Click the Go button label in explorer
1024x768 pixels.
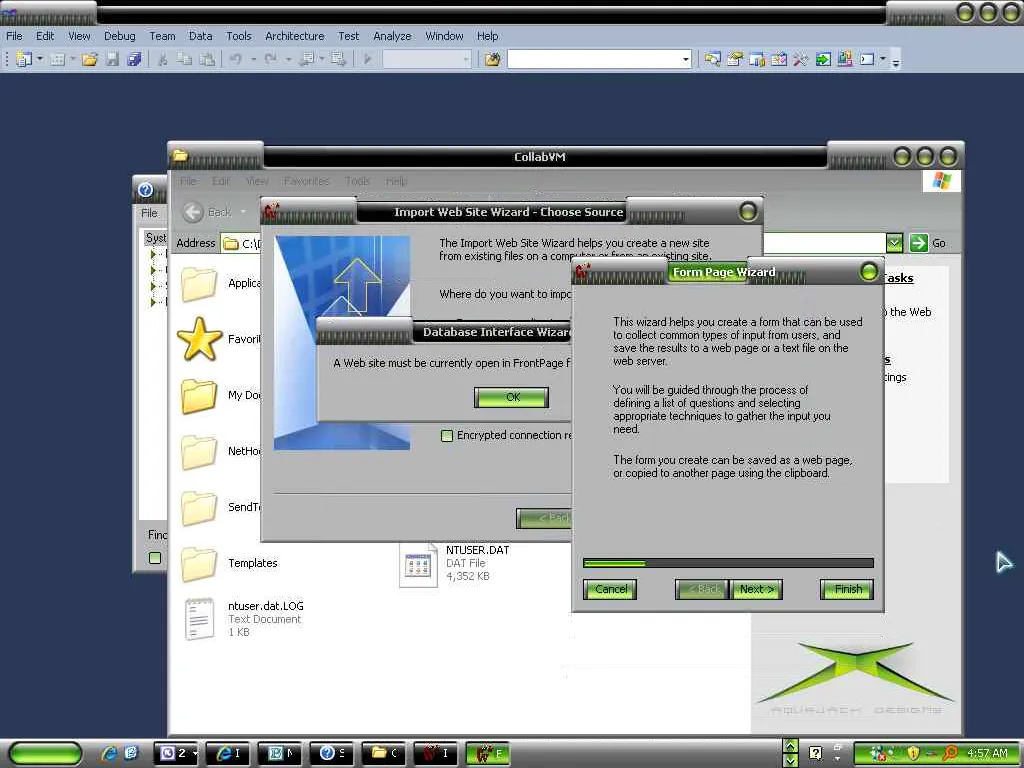[938, 243]
